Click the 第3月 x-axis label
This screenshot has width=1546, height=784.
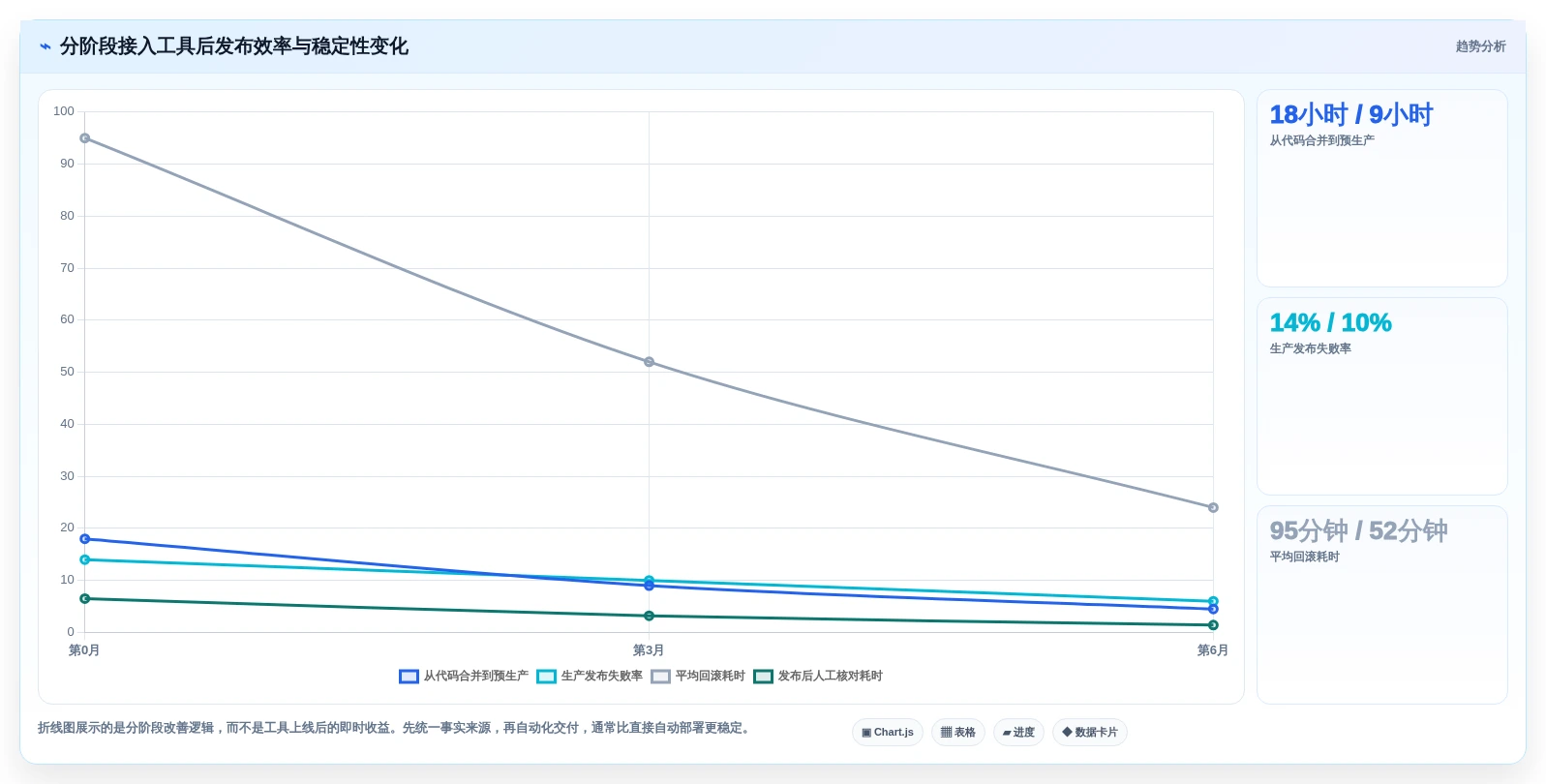tap(649, 650)
